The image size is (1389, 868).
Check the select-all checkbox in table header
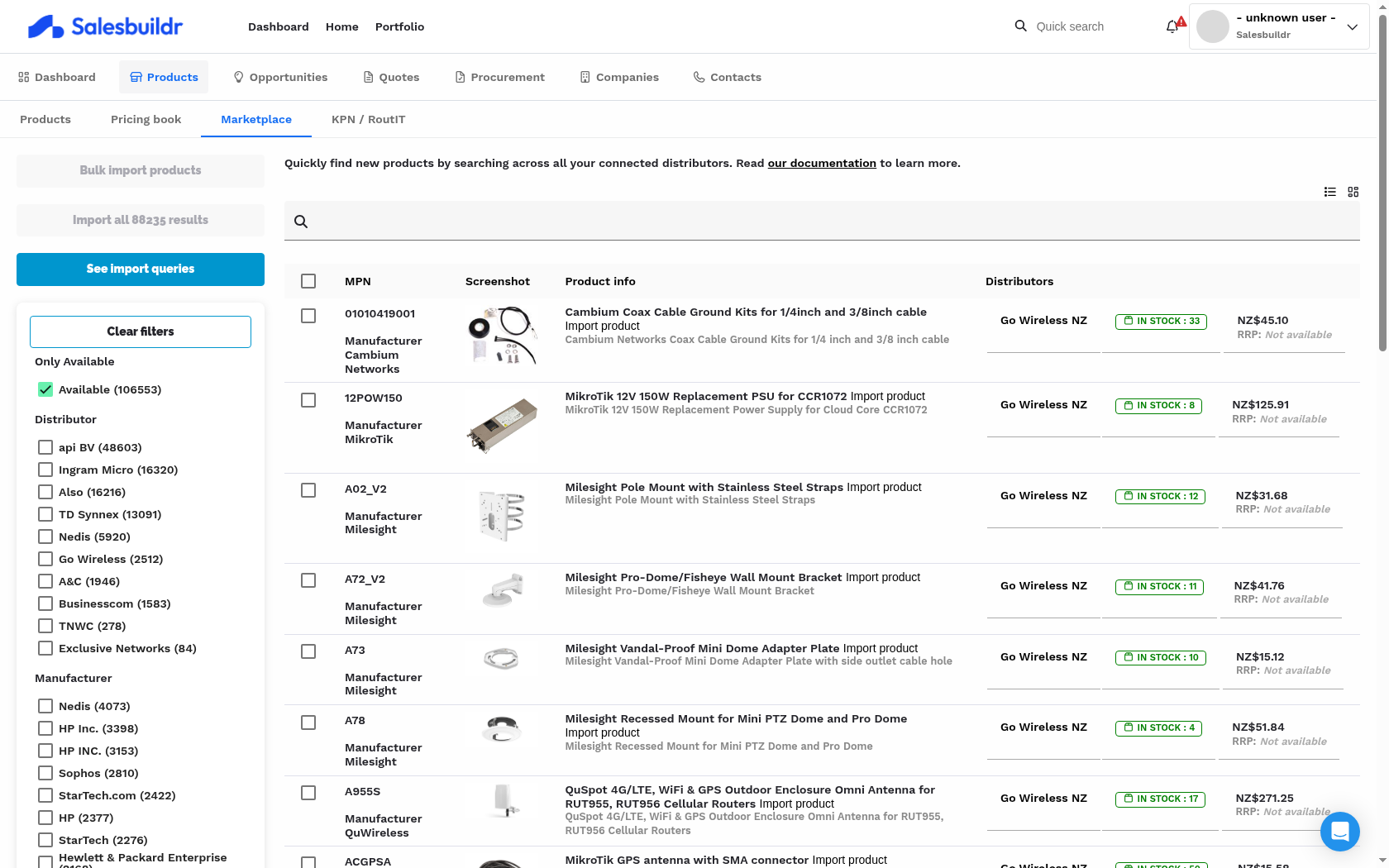(308, 281)
